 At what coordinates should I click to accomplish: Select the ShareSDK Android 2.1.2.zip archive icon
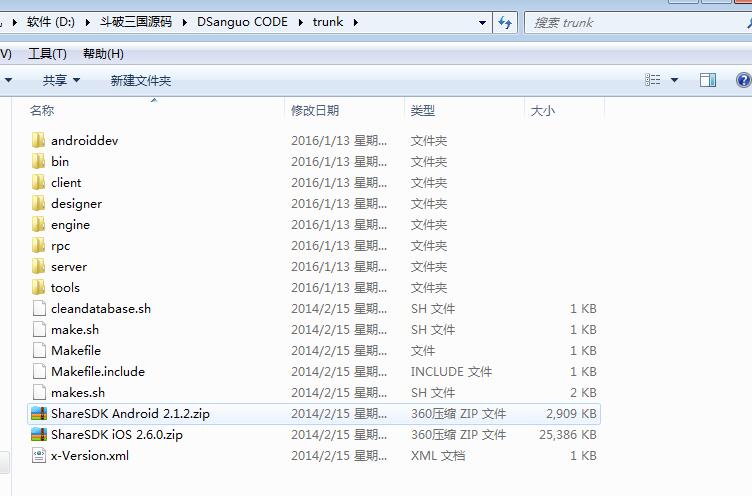coord(38,414)
